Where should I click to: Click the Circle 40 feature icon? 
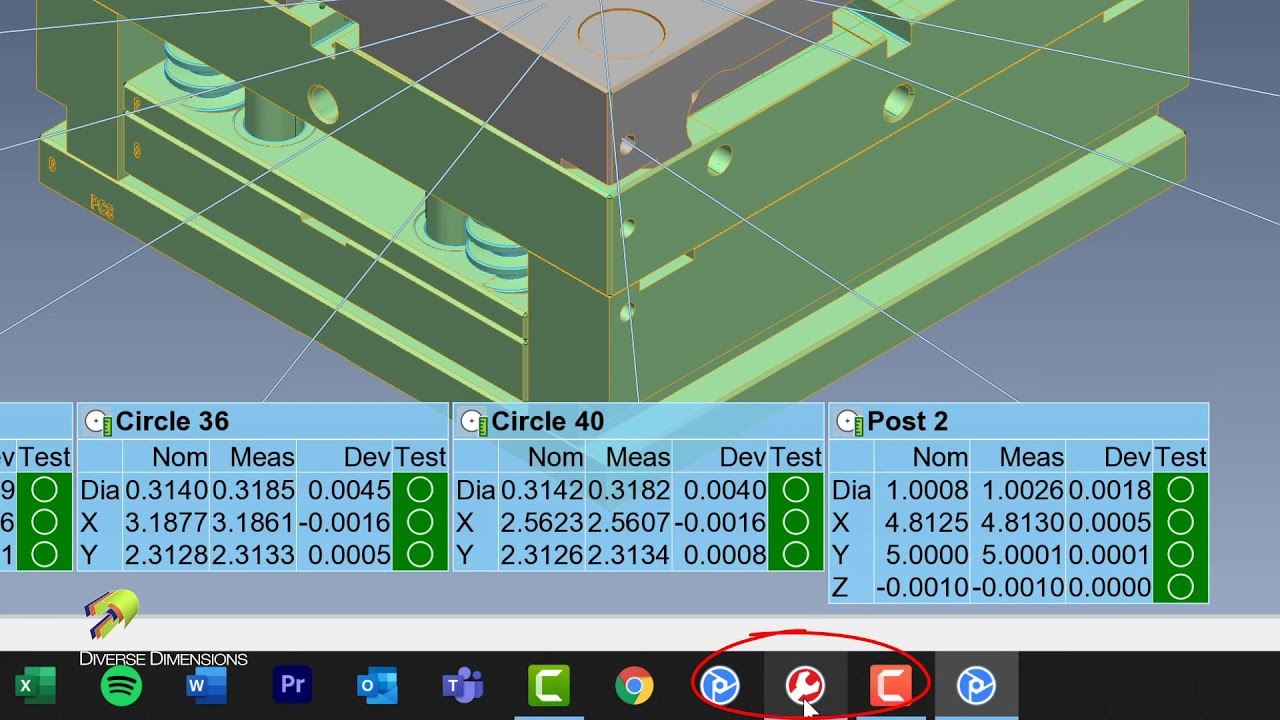tap(474, 422)
